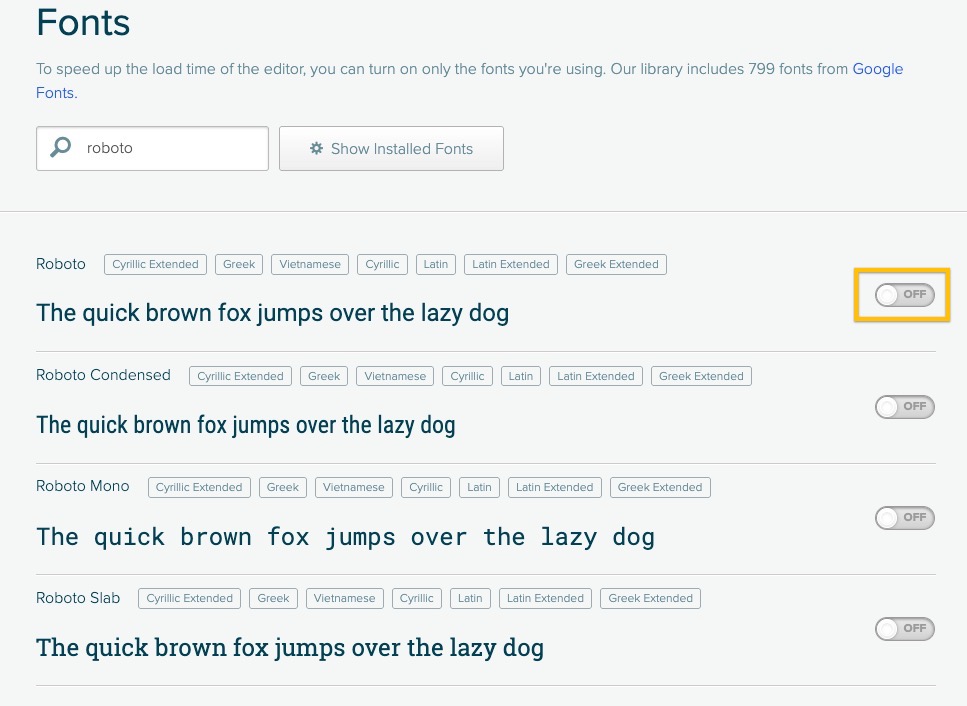Click Roboto Condensed row Vietnamese tag
Image resolution: width=967 pixels, height=706 pixels.
(395, 376)
